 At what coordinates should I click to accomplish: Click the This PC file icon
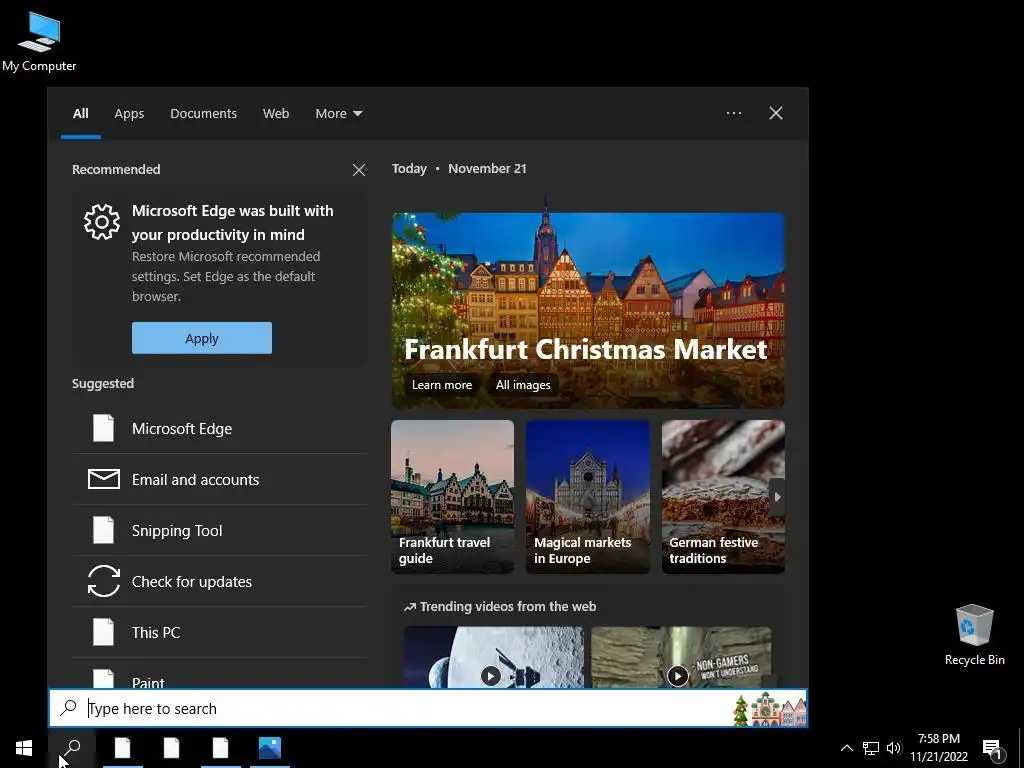[103, 632]
